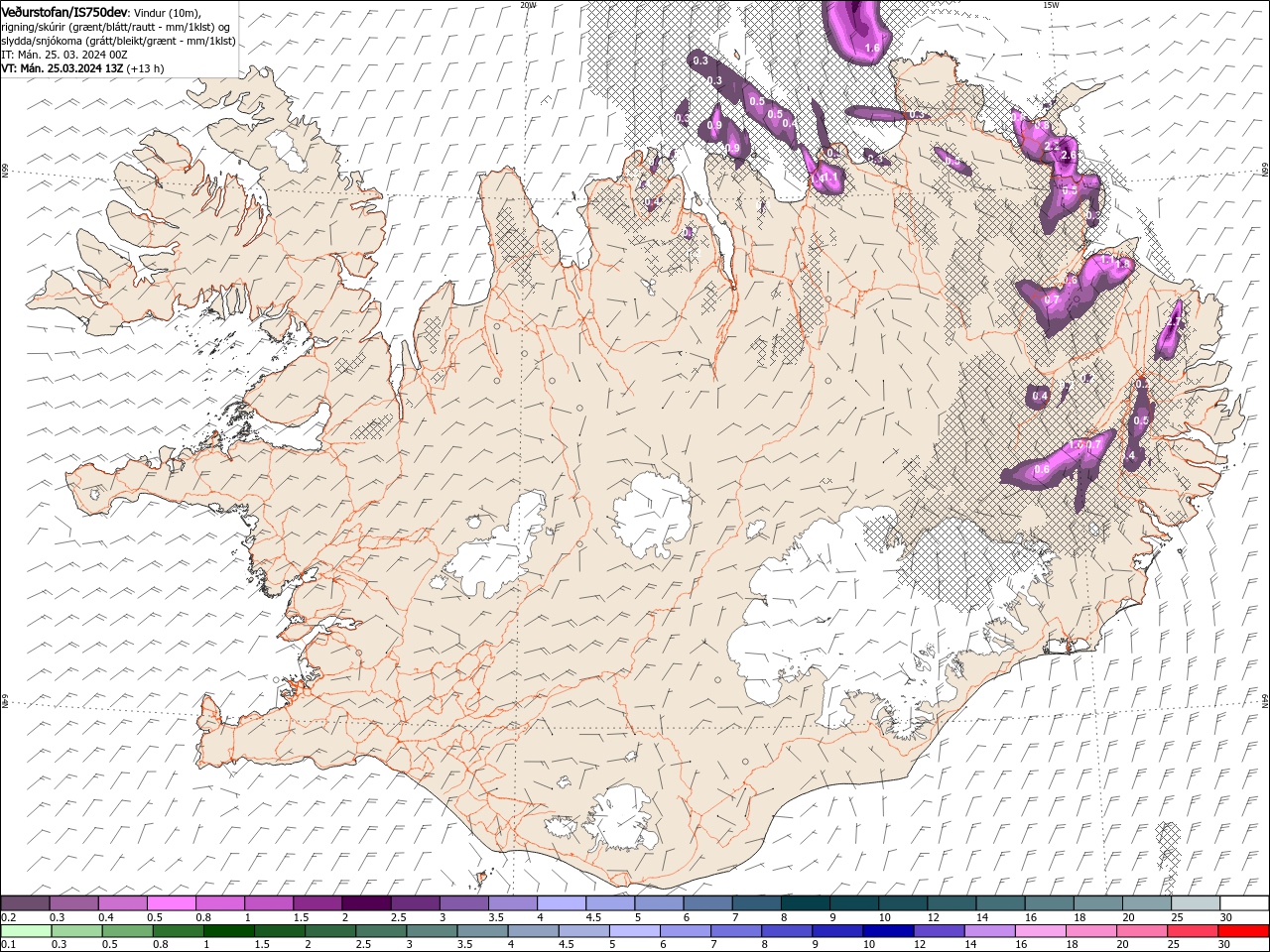
Task: Click the '12' label in lower legend
Action: pos(919,945)
